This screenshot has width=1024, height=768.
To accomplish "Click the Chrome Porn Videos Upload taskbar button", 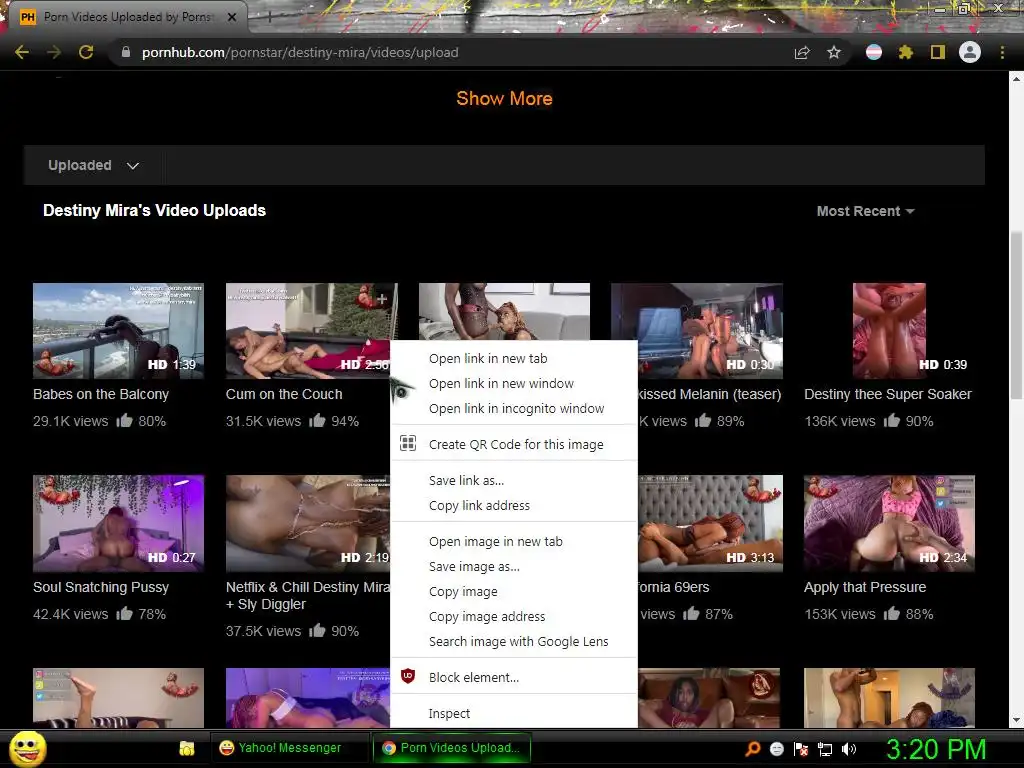I will [x=451, y=748].
